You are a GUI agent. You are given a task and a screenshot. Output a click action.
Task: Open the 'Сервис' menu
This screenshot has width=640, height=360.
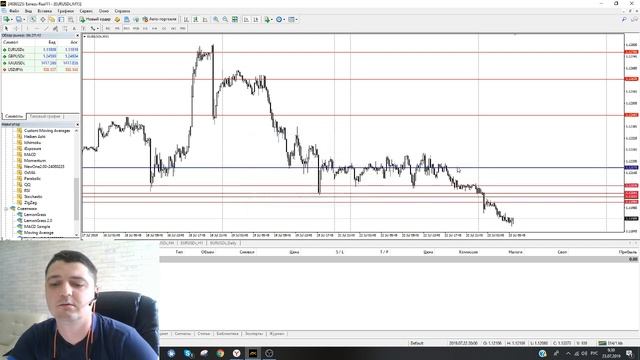coord(86,11)
